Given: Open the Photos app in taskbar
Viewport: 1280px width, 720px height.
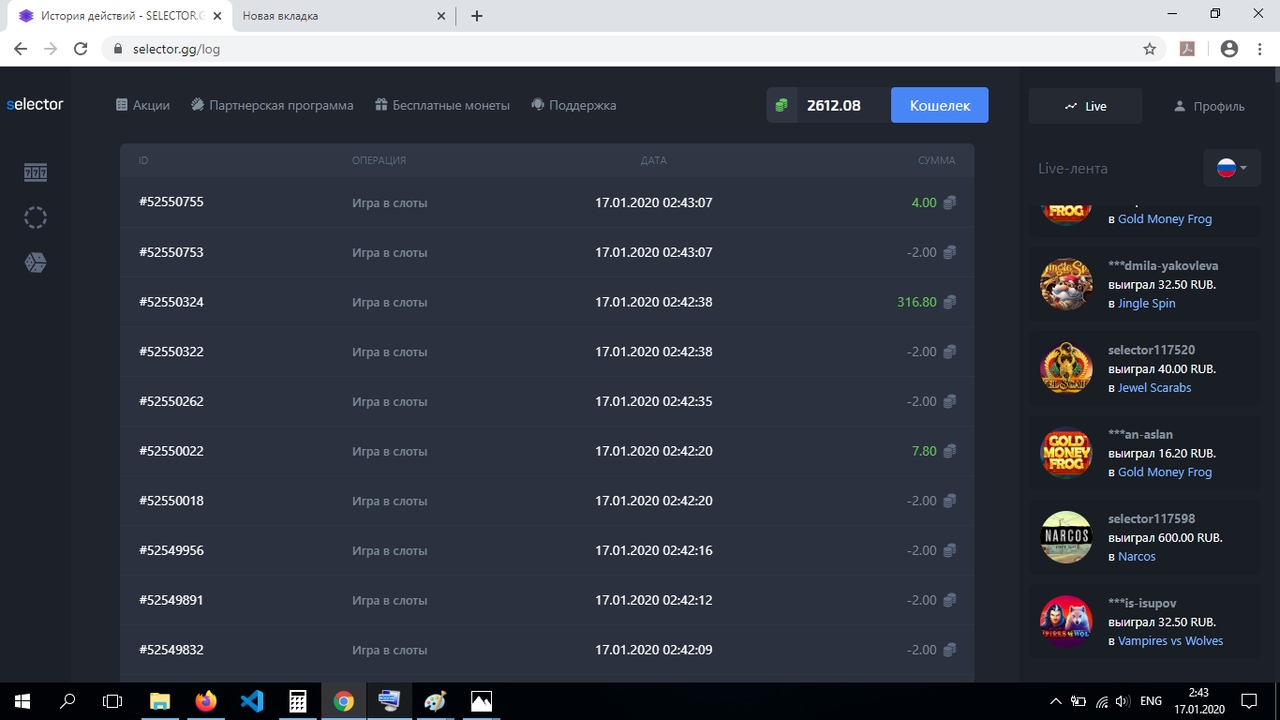Looking at the screenshot, I should 481,701.
